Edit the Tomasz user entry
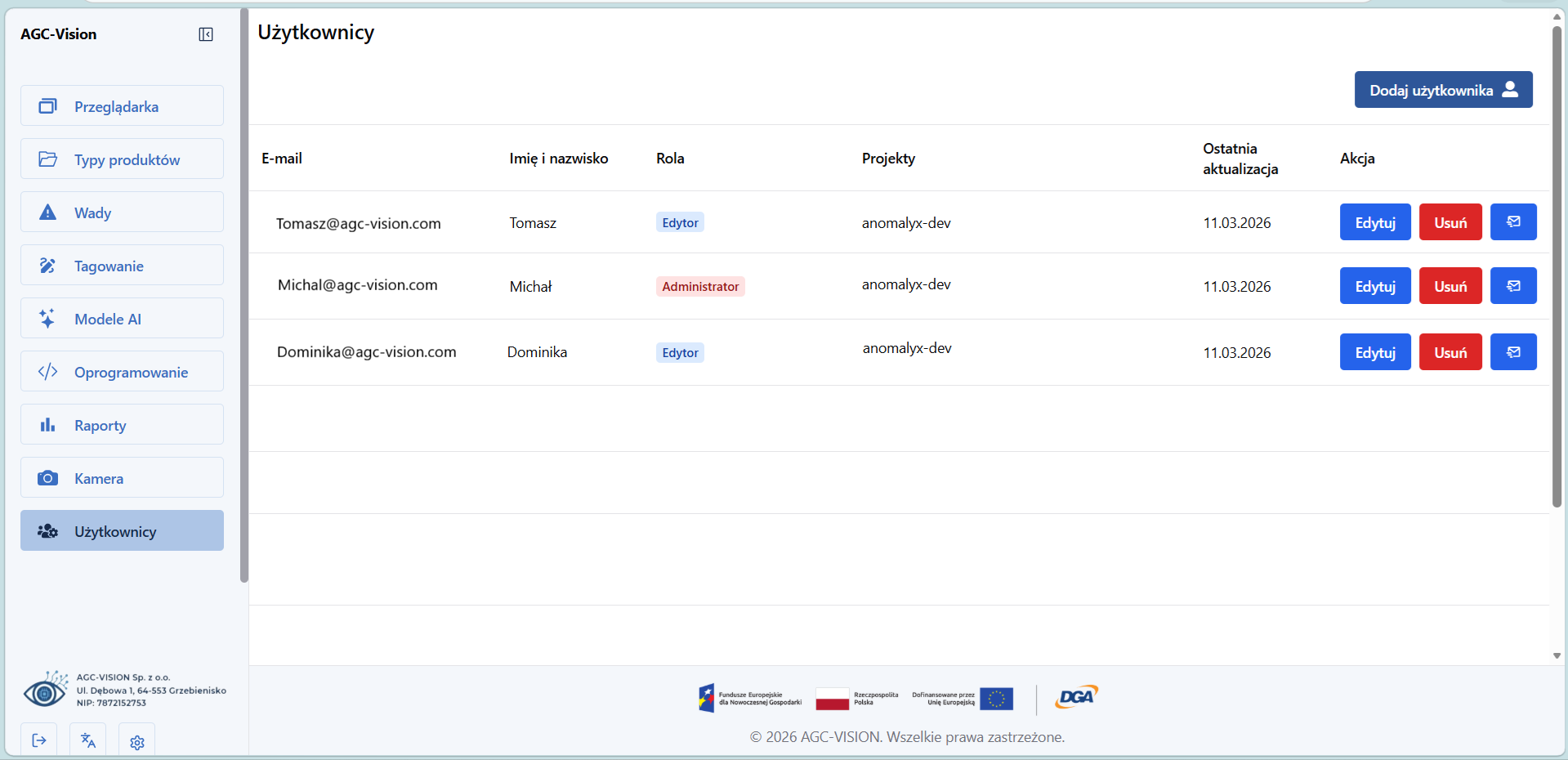 pyautogui.click(x=1374, y=222)
